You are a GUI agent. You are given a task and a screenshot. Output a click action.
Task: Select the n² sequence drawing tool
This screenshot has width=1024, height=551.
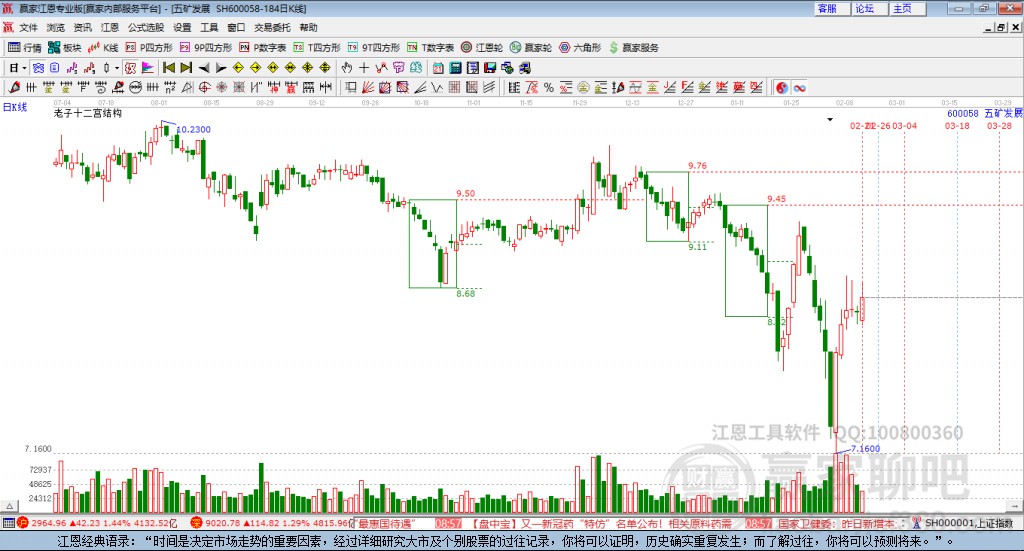click(x=170, y=87)
